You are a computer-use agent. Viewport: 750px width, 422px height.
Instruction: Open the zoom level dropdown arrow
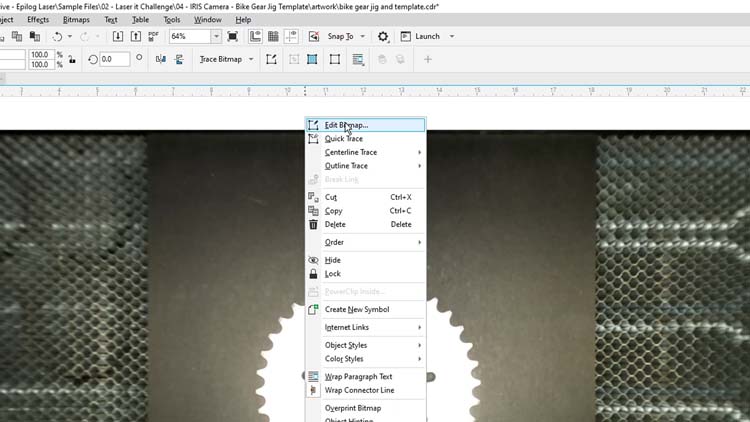(x=216, y=36)
